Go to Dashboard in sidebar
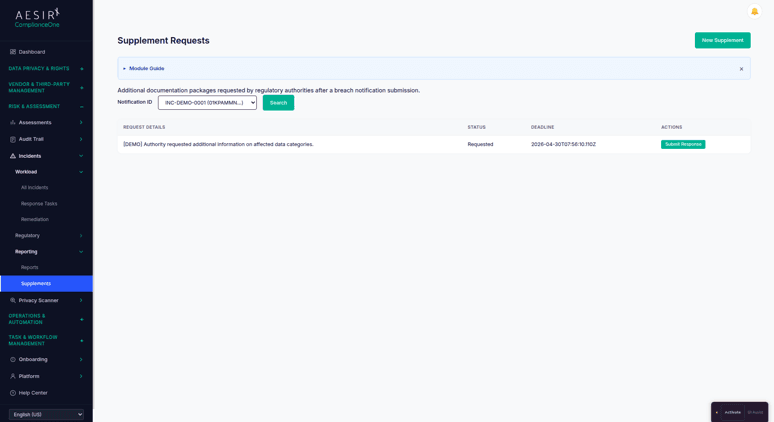 pyautogui.click(x=32, y=52)
